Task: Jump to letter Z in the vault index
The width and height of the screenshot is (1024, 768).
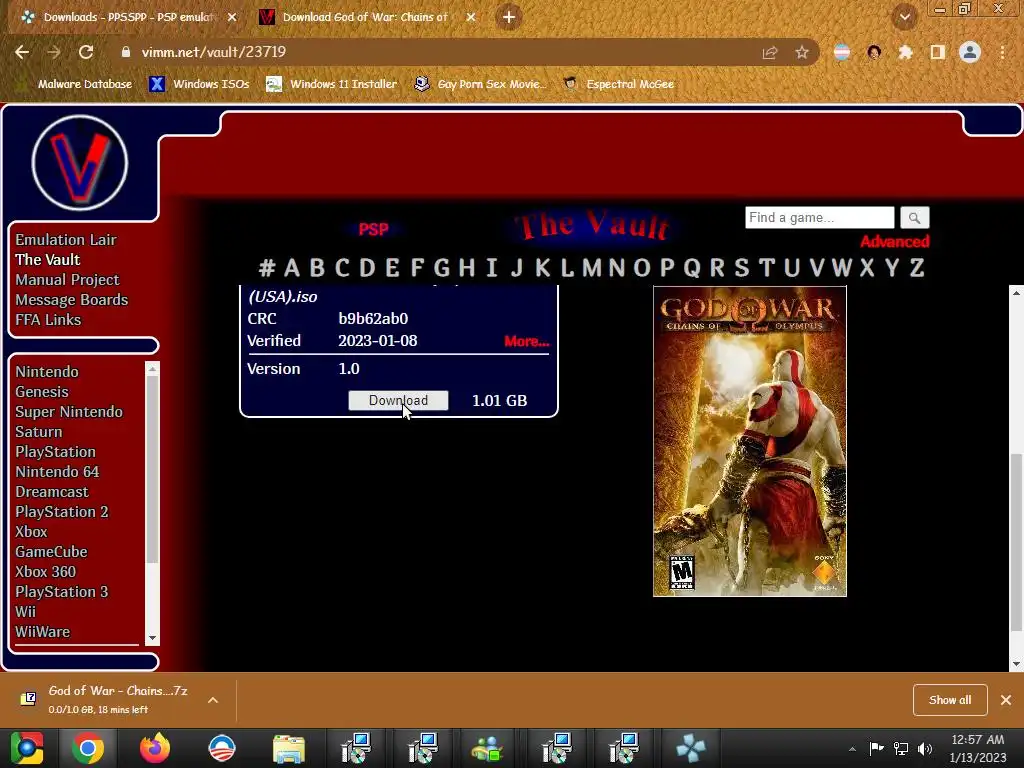Action: tap(917, 268)
